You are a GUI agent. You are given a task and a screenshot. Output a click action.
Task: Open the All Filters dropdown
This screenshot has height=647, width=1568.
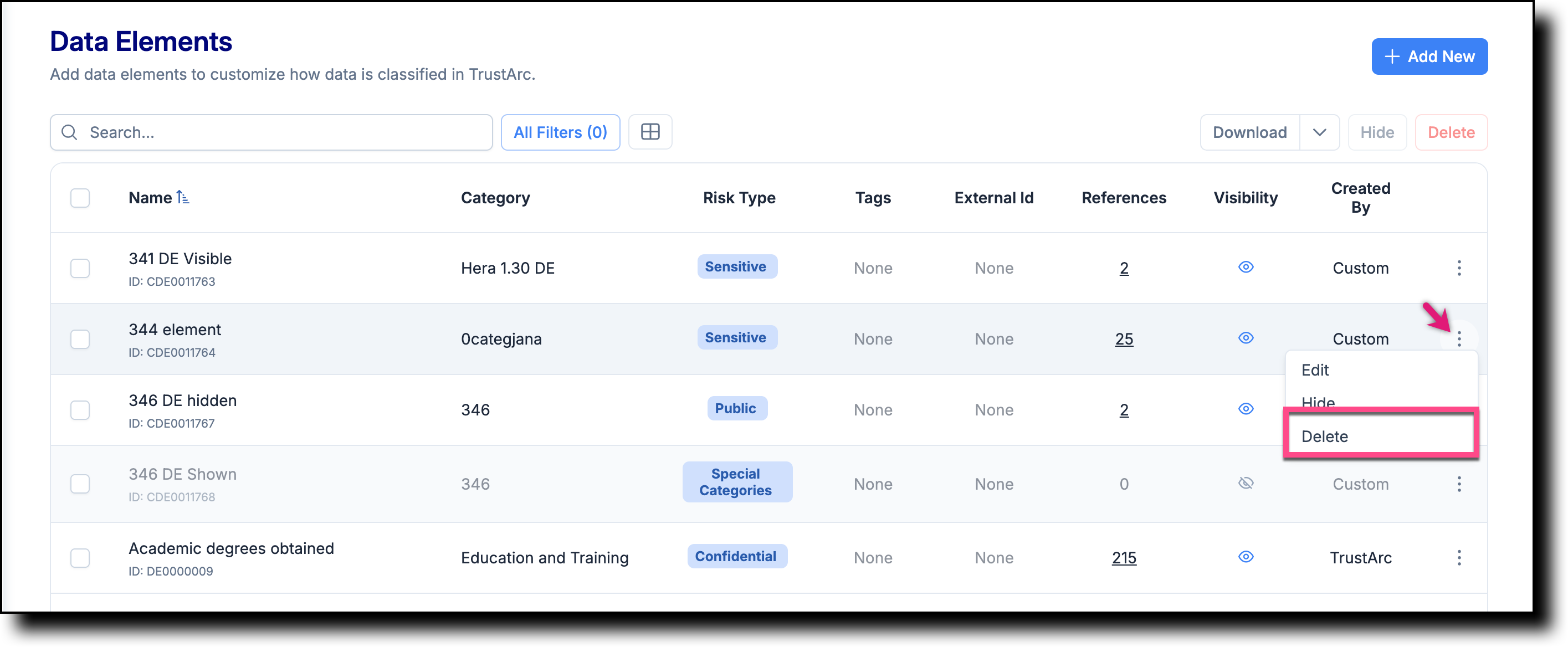(x=560, y=132)
